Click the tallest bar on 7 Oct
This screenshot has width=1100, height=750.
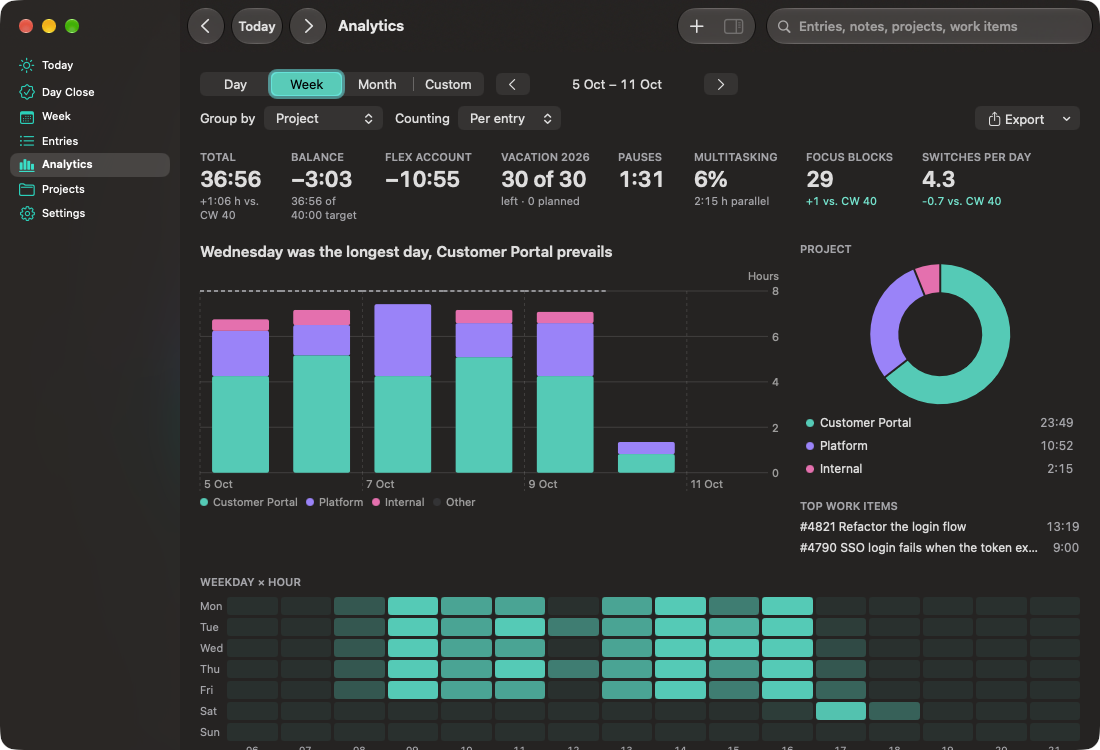[x=403, y=389]
